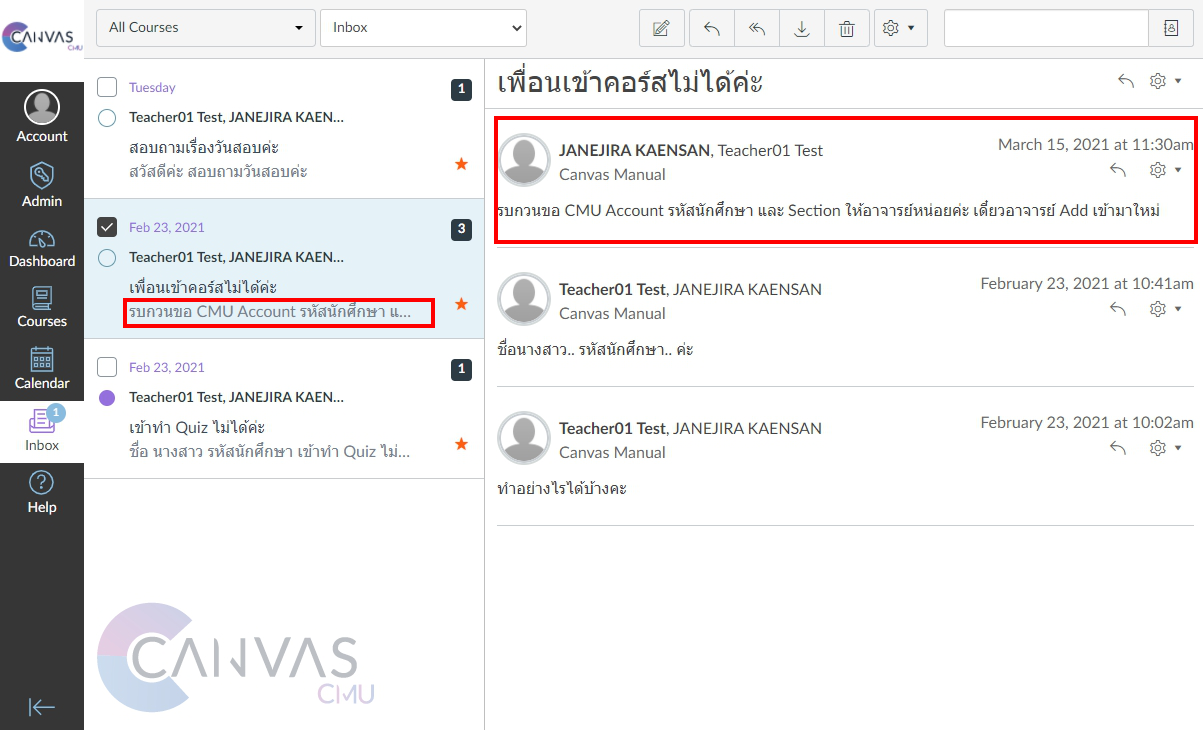
Task: Expand the Inbox mailbox type dropdown
Action: pyautogui.click(x=422, y=28)
